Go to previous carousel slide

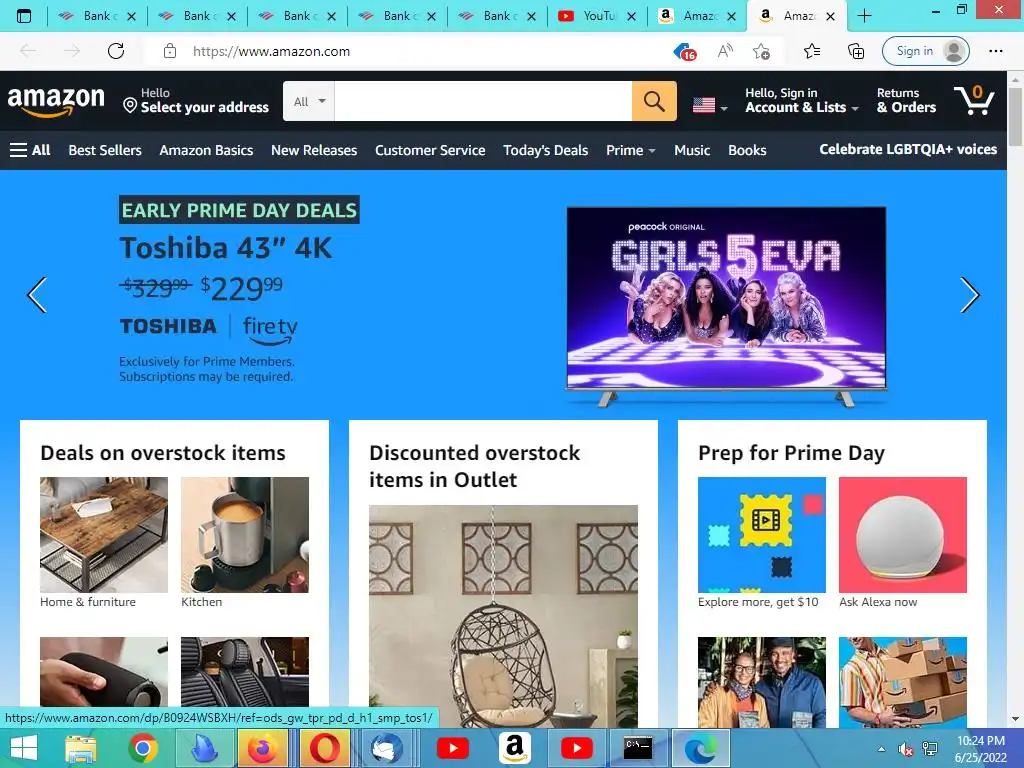[x=37, y=295]
